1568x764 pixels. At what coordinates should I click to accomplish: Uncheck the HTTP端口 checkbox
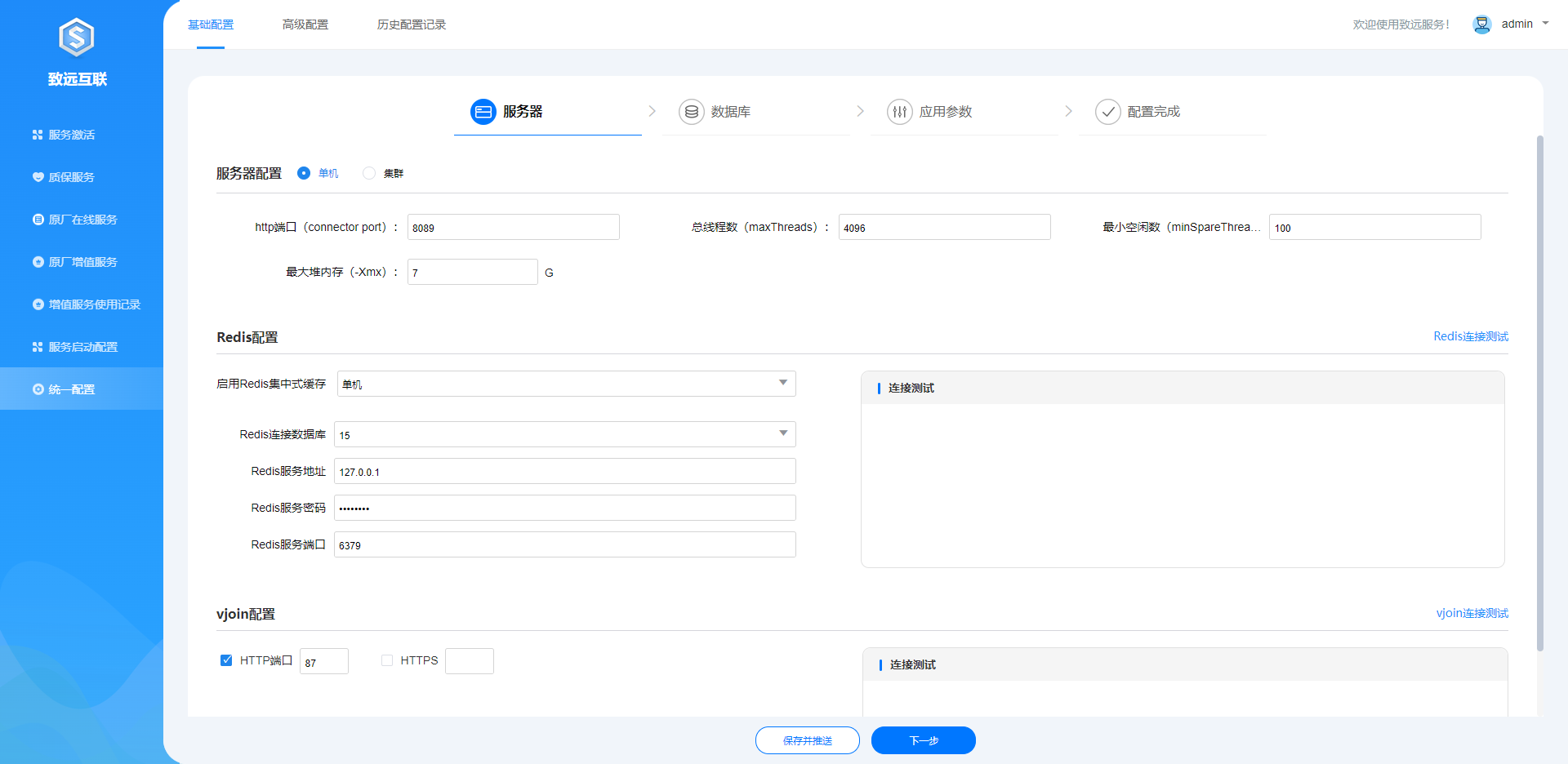coord(226,660)
